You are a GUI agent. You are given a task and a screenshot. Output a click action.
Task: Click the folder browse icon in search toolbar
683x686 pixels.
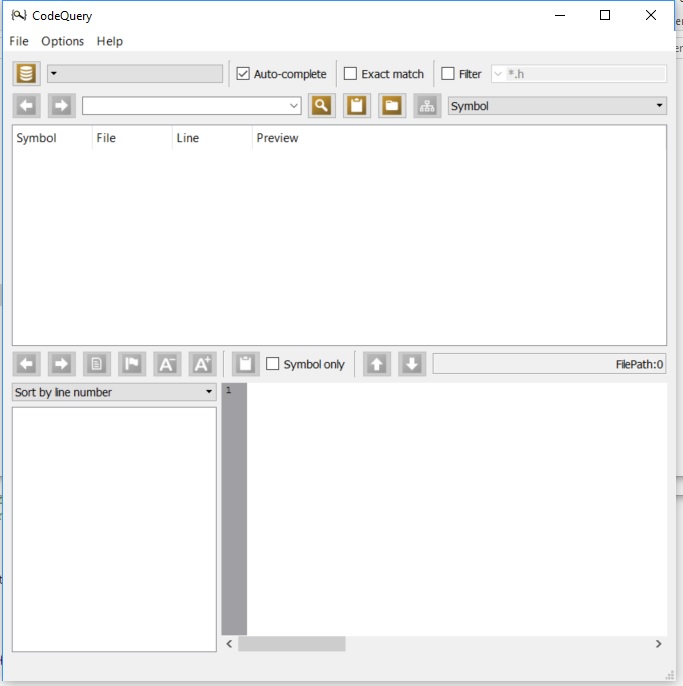click(x=391, y=106)
